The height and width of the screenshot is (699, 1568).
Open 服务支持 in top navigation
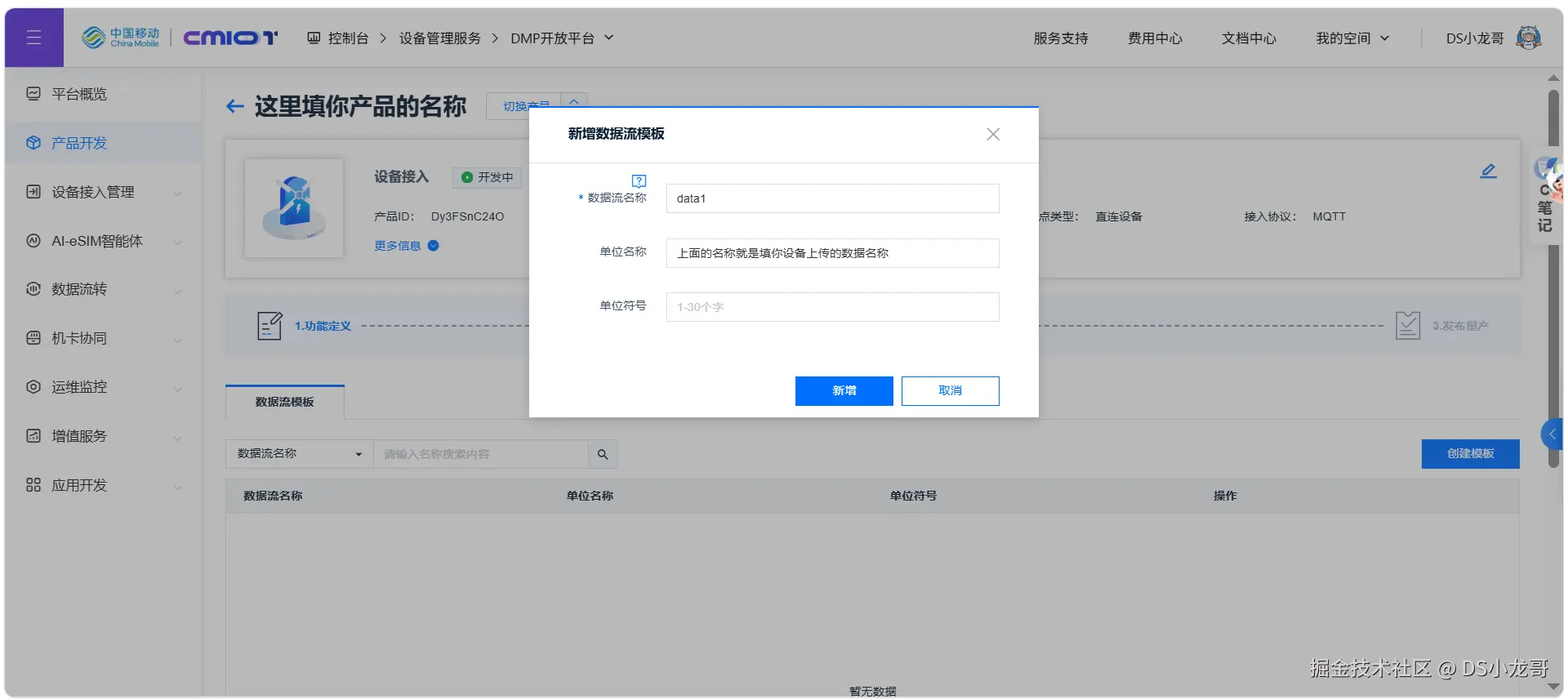1061,38
